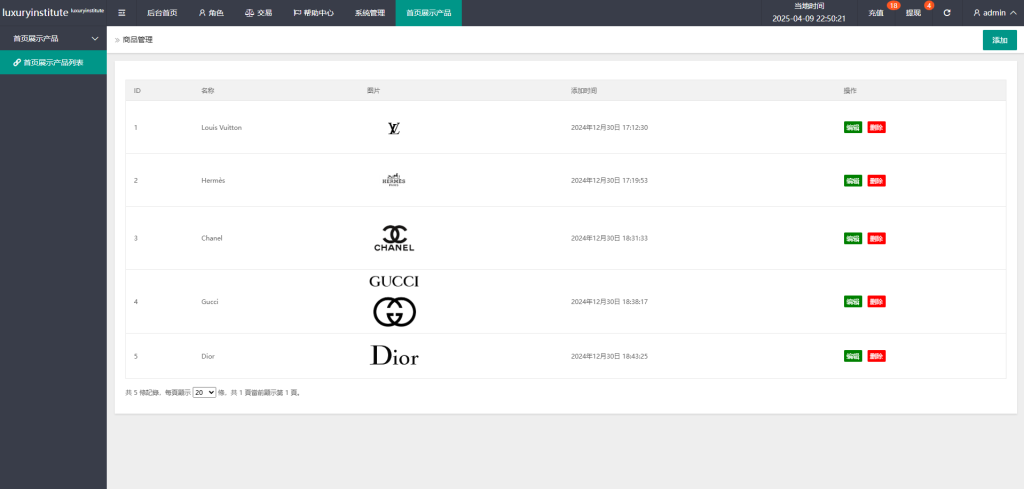Click the 商品管理 breadcrumb
The height and width of the screenshot is (489, 1024).
[x=138, y=40]
